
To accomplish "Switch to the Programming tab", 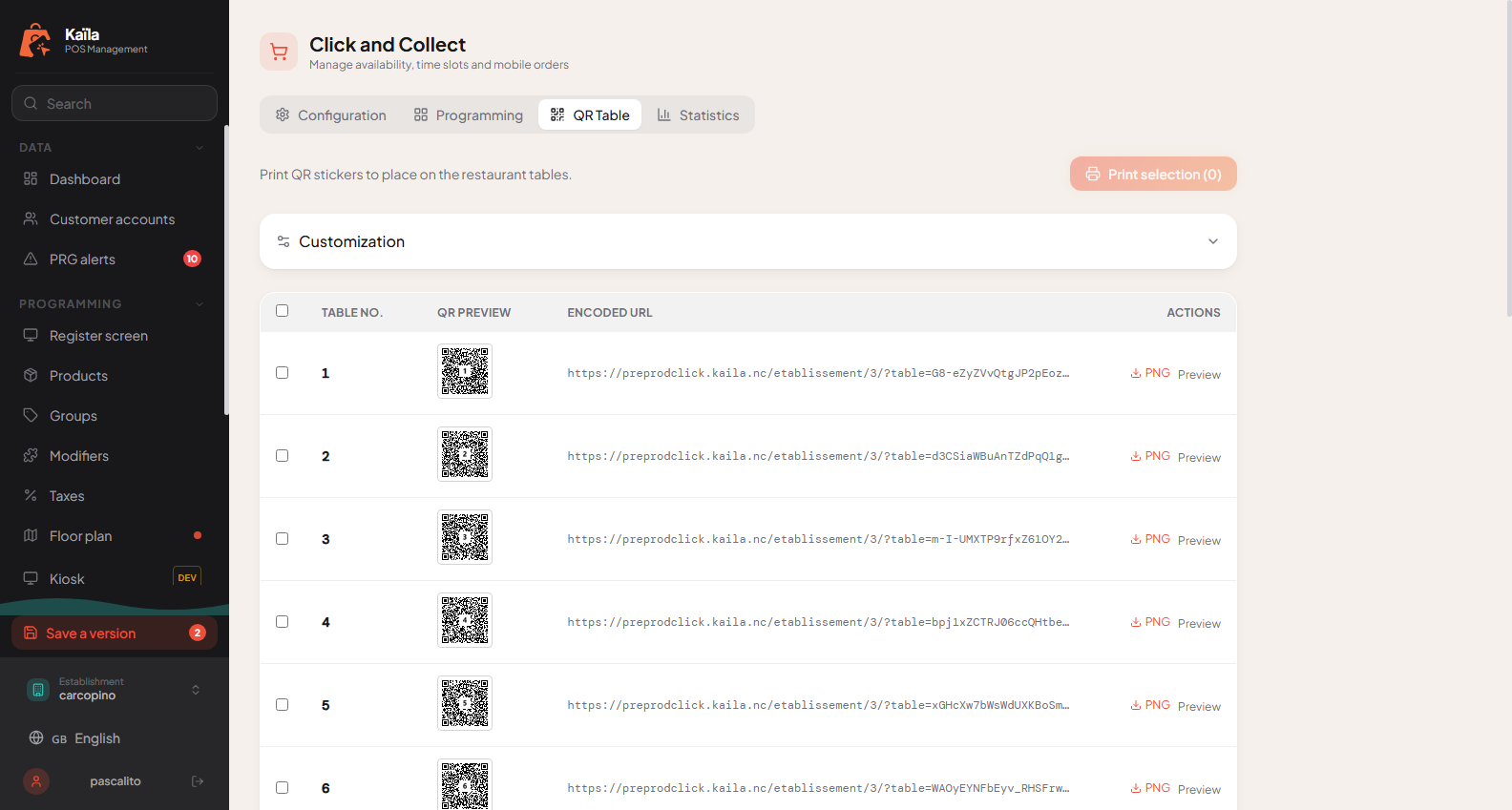I will (x=468, y=114).
